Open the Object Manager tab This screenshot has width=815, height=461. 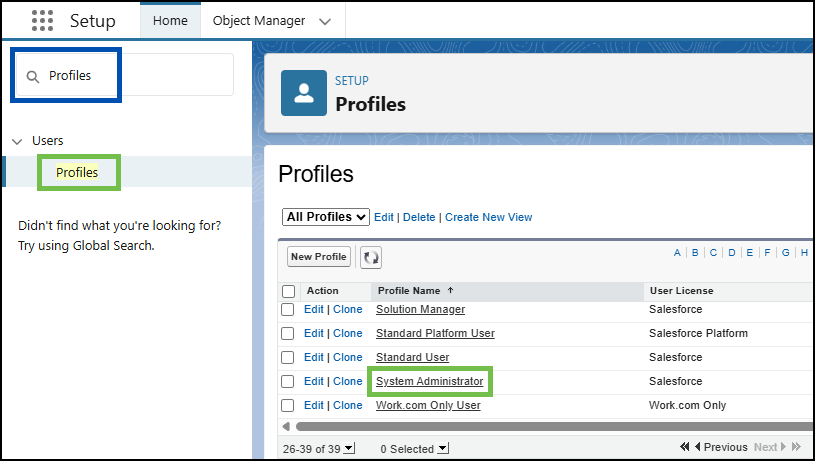point(259,21)
